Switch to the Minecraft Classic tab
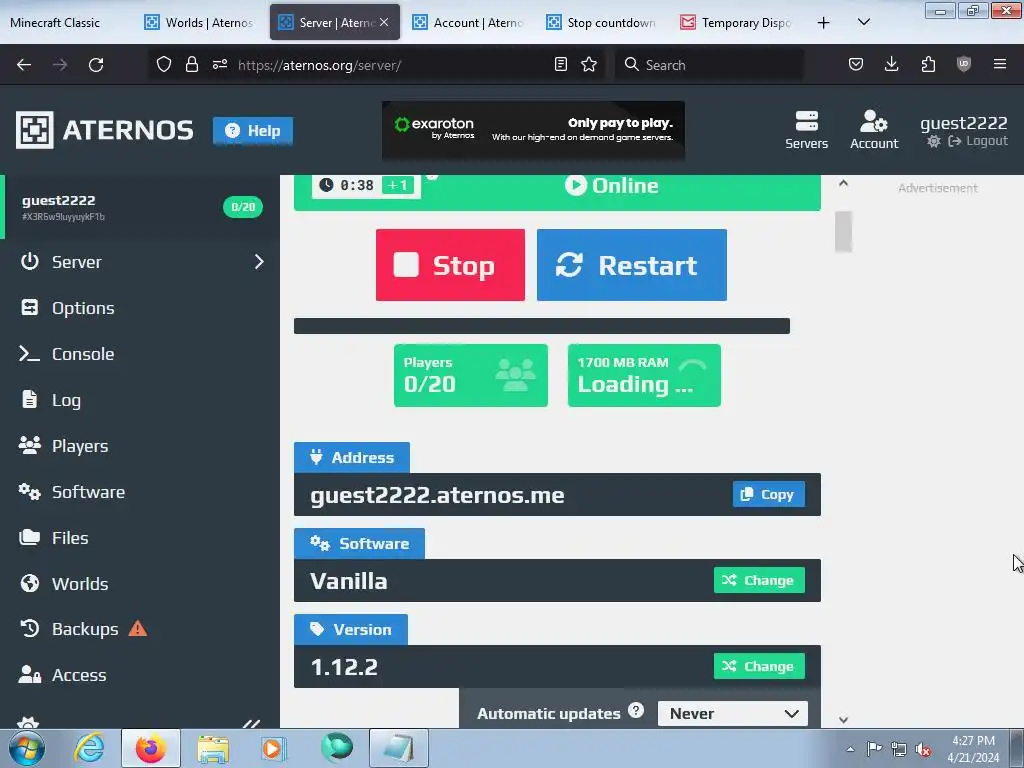The width and height of the screenshot is (1024, 768). point(55,23)
